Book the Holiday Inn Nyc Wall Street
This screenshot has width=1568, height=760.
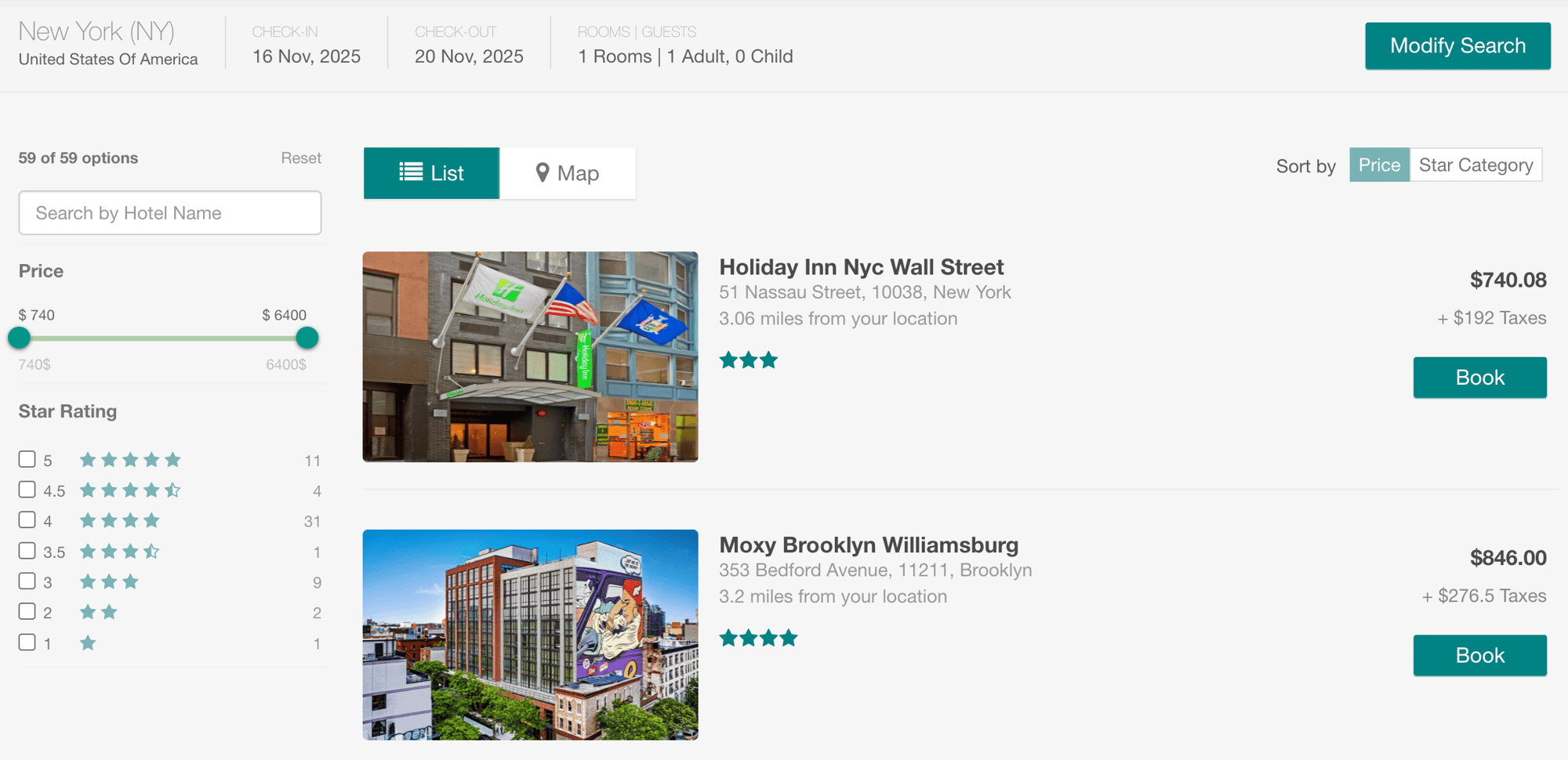pyautogui.click(x=1480, y=377)
